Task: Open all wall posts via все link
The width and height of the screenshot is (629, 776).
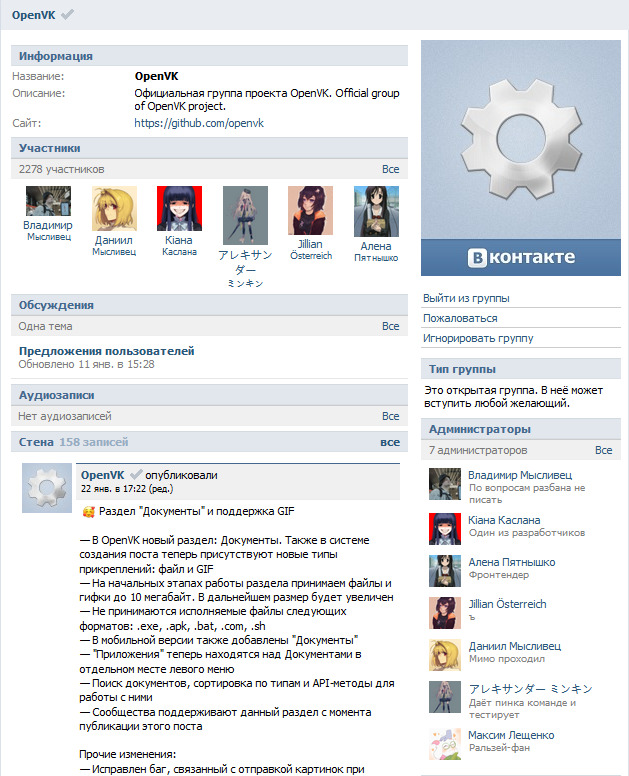Action: 390,442
